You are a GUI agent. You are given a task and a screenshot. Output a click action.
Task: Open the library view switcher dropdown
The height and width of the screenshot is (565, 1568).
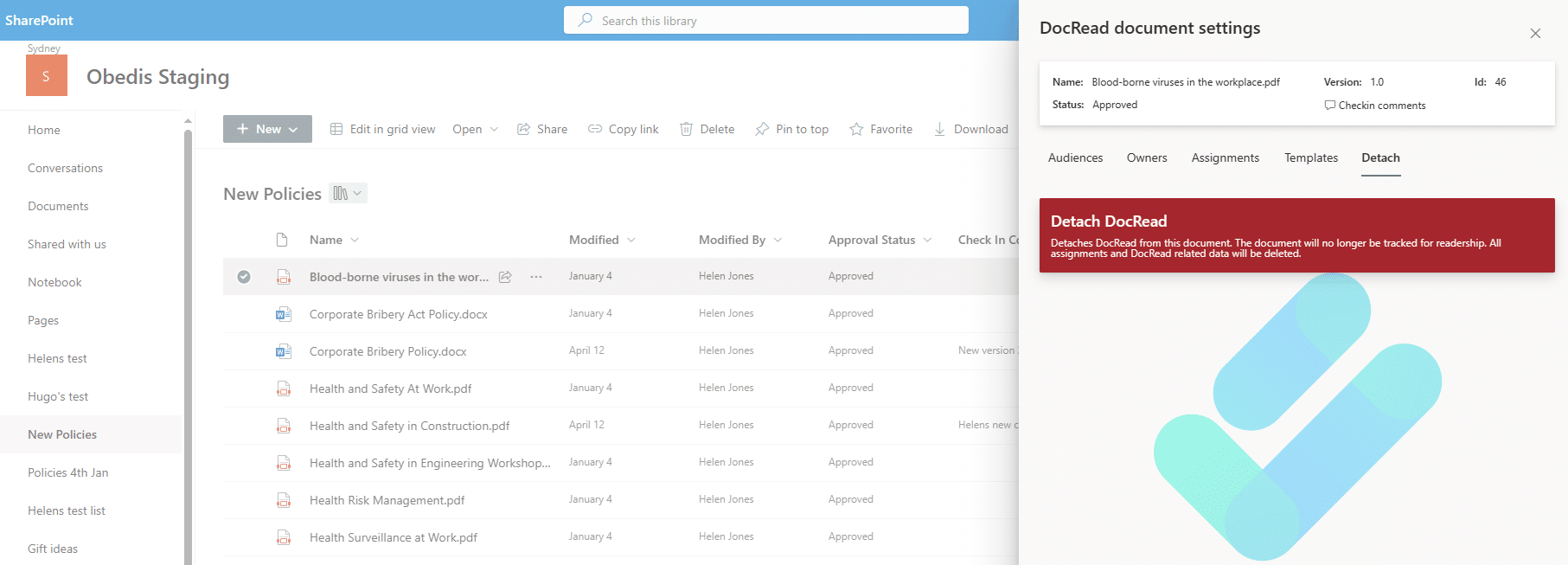point(348,193)
